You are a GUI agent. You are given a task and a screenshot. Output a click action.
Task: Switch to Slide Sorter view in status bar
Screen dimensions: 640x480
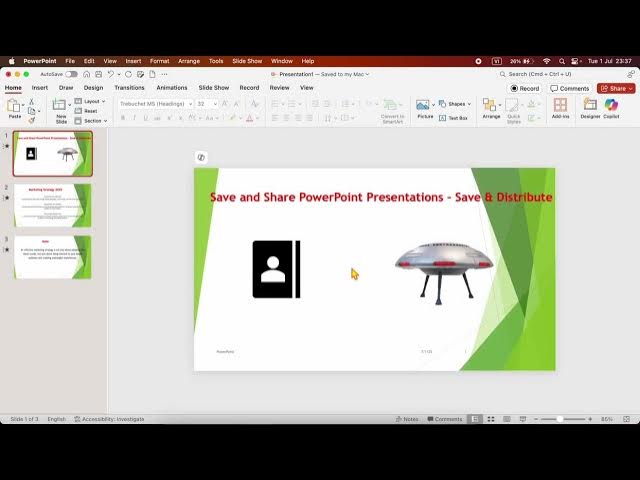[x=492, y=419]
